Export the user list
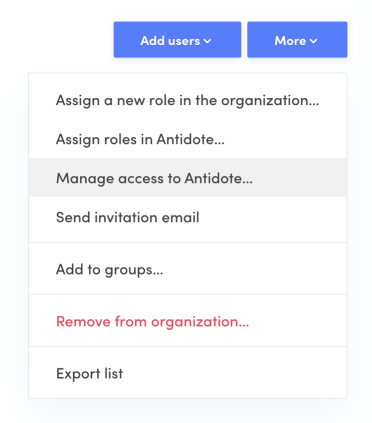This screenshot has width=372, height=423. 187,373
